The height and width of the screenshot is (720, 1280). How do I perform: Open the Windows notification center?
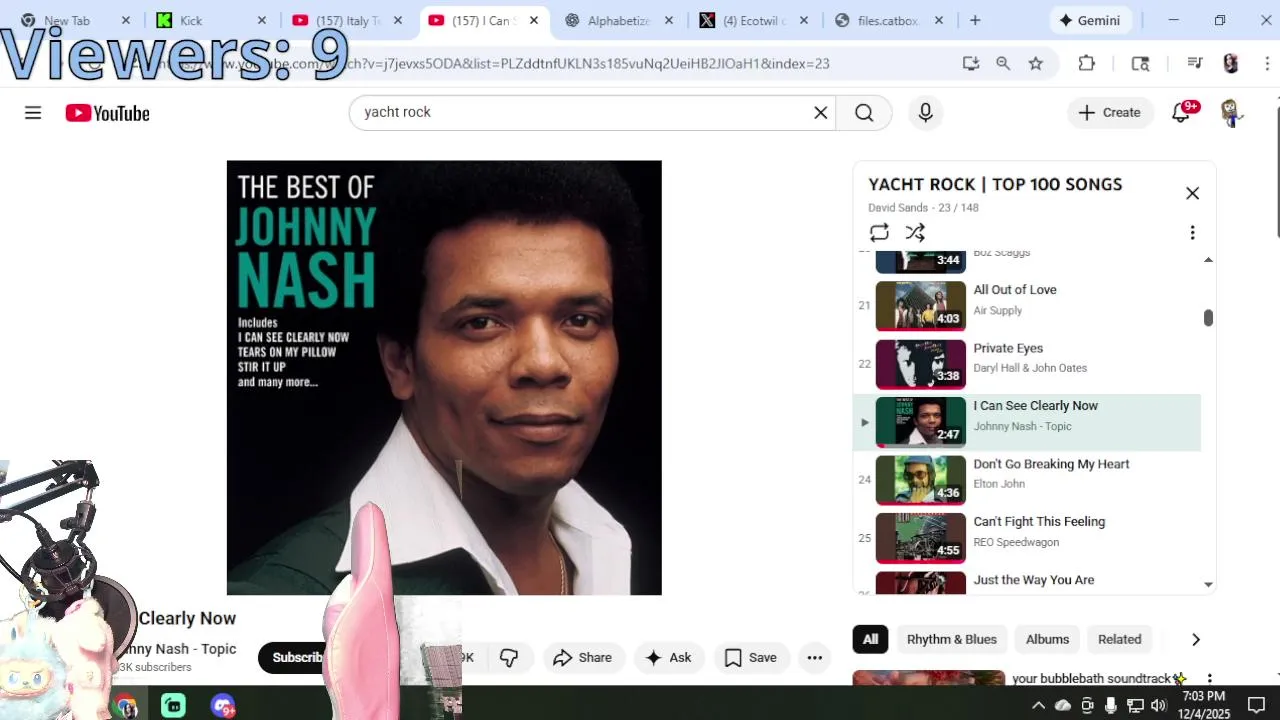[x=1256, y=705]
